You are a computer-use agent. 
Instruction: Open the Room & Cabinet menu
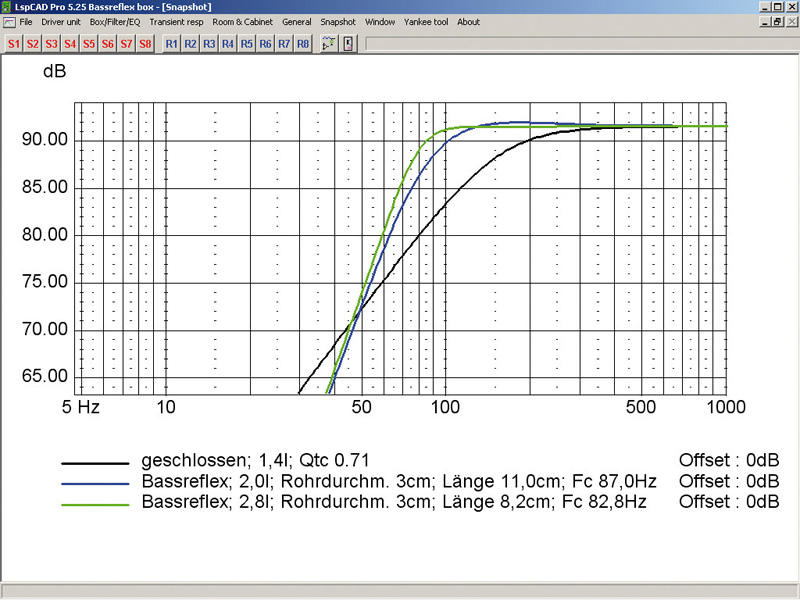click(242, 22)
